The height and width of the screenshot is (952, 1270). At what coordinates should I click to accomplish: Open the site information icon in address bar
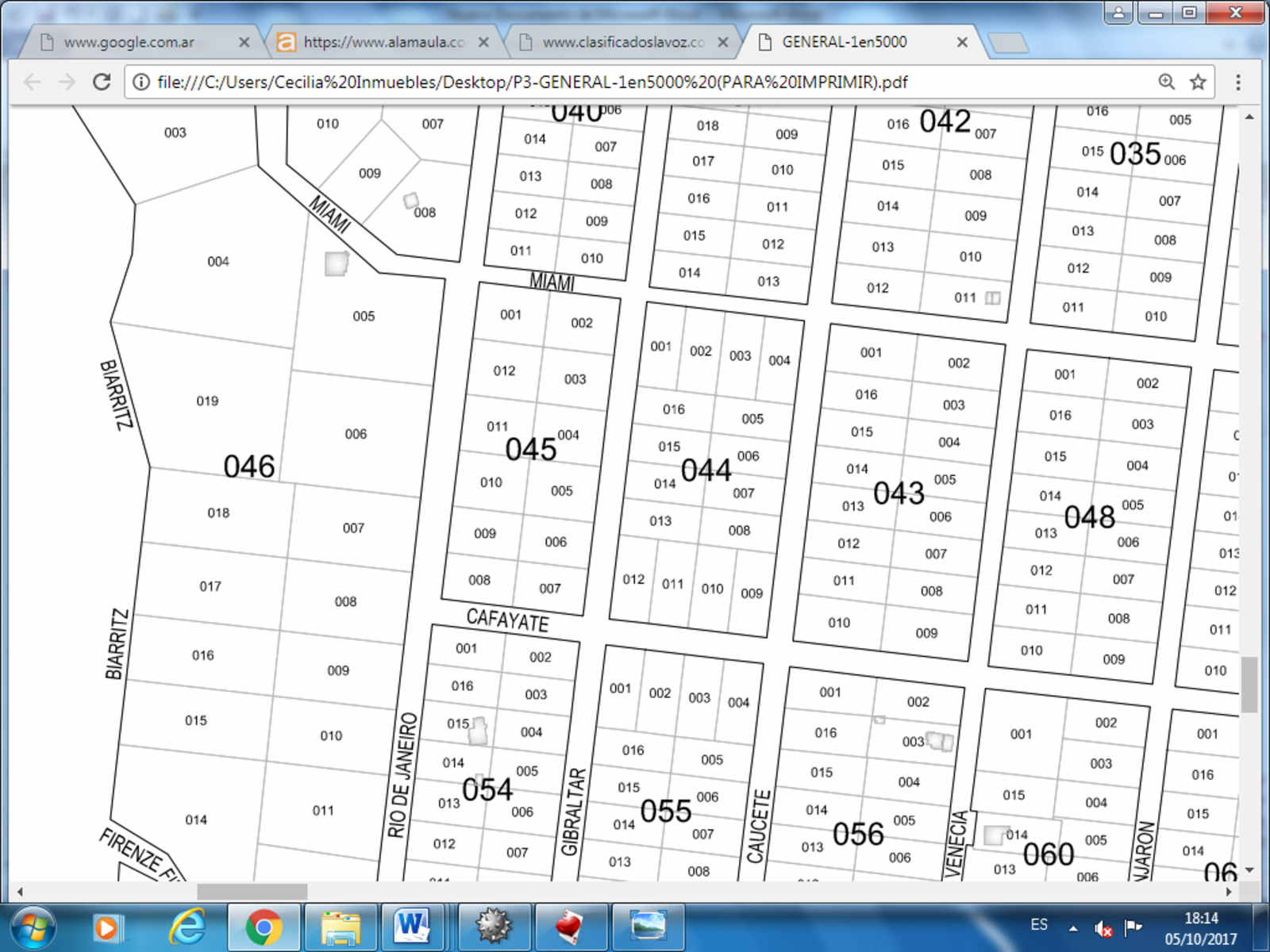coord(141,82)
